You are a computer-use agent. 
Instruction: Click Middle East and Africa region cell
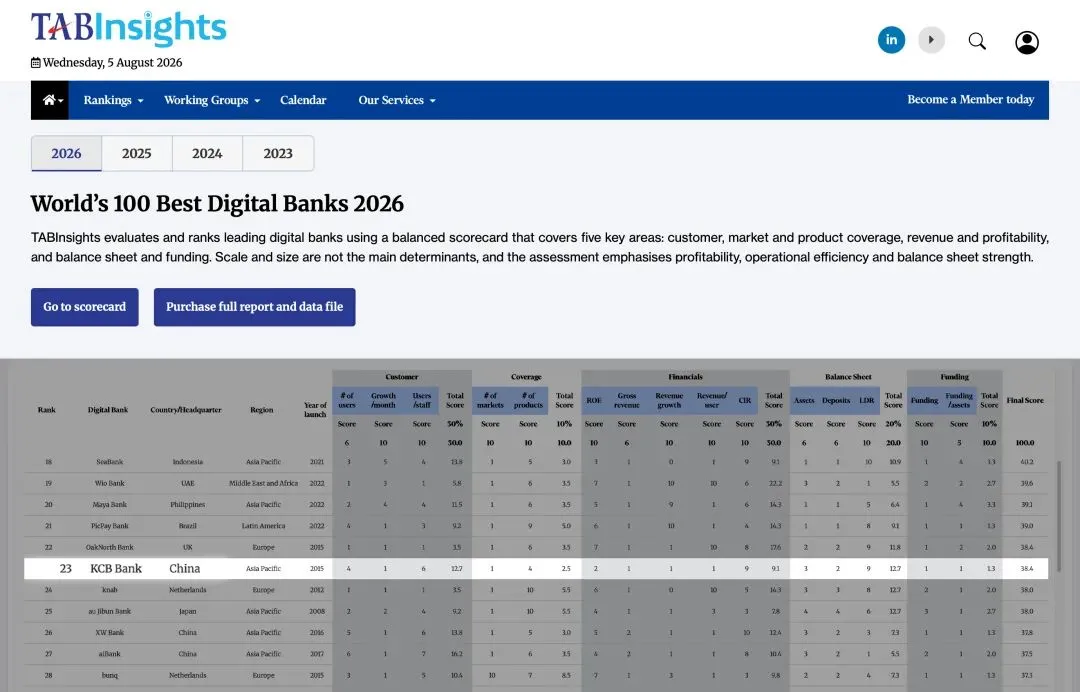pyautogui.click(x=263, y=483)
